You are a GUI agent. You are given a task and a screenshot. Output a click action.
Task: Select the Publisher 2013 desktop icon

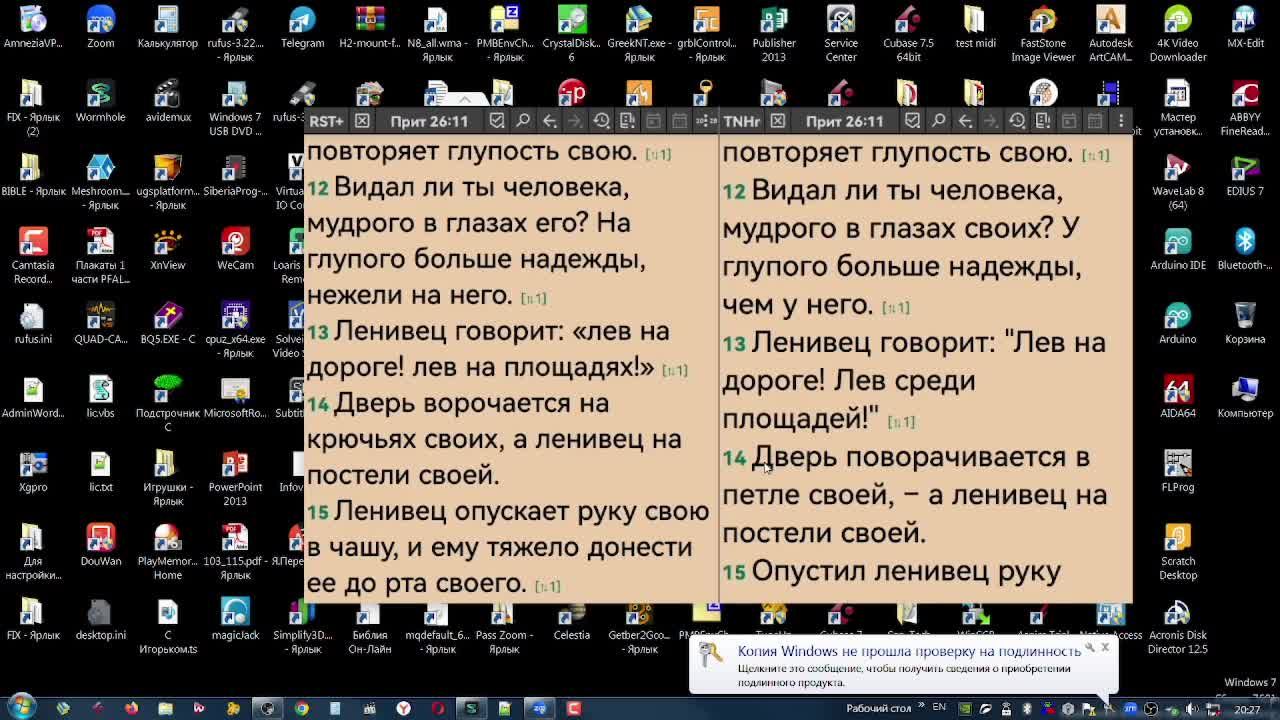click(774, 35)
